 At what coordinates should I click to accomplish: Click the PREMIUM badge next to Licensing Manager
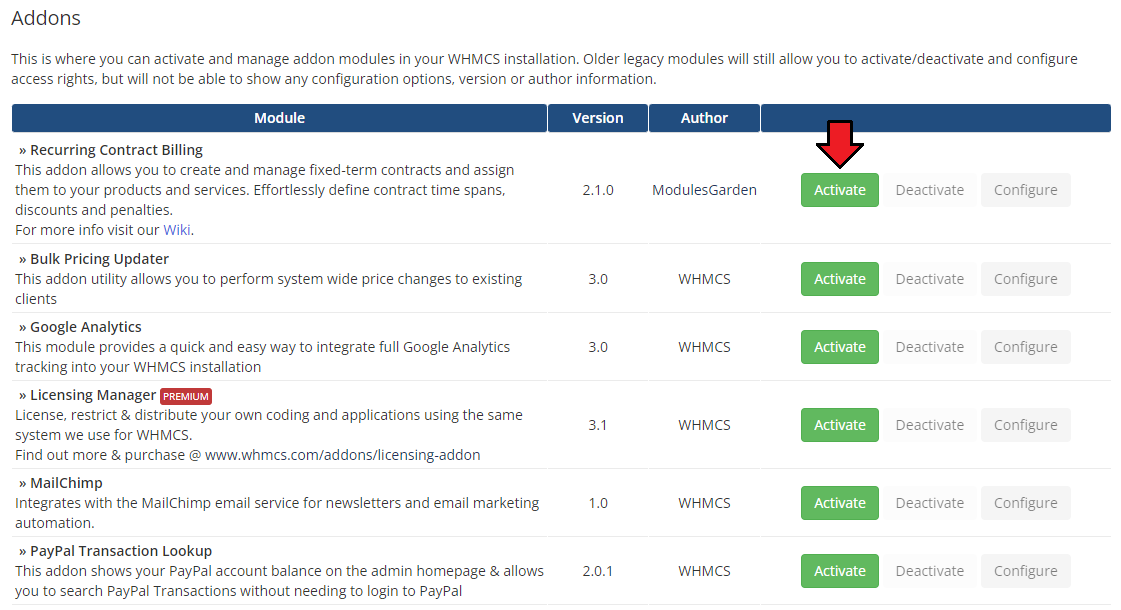(186, 396)
